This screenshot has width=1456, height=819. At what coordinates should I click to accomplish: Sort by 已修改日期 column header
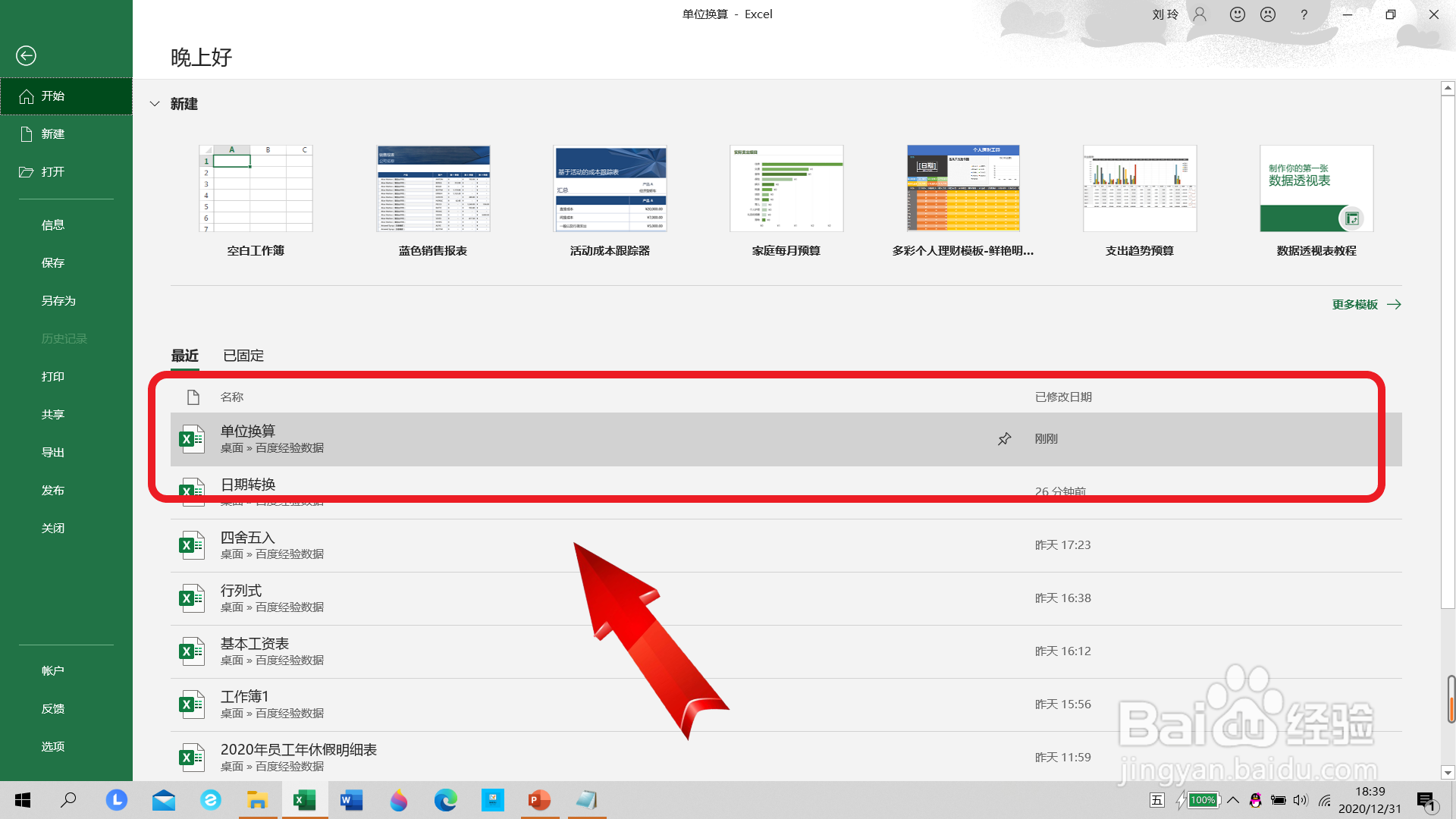click(1063, 397)
